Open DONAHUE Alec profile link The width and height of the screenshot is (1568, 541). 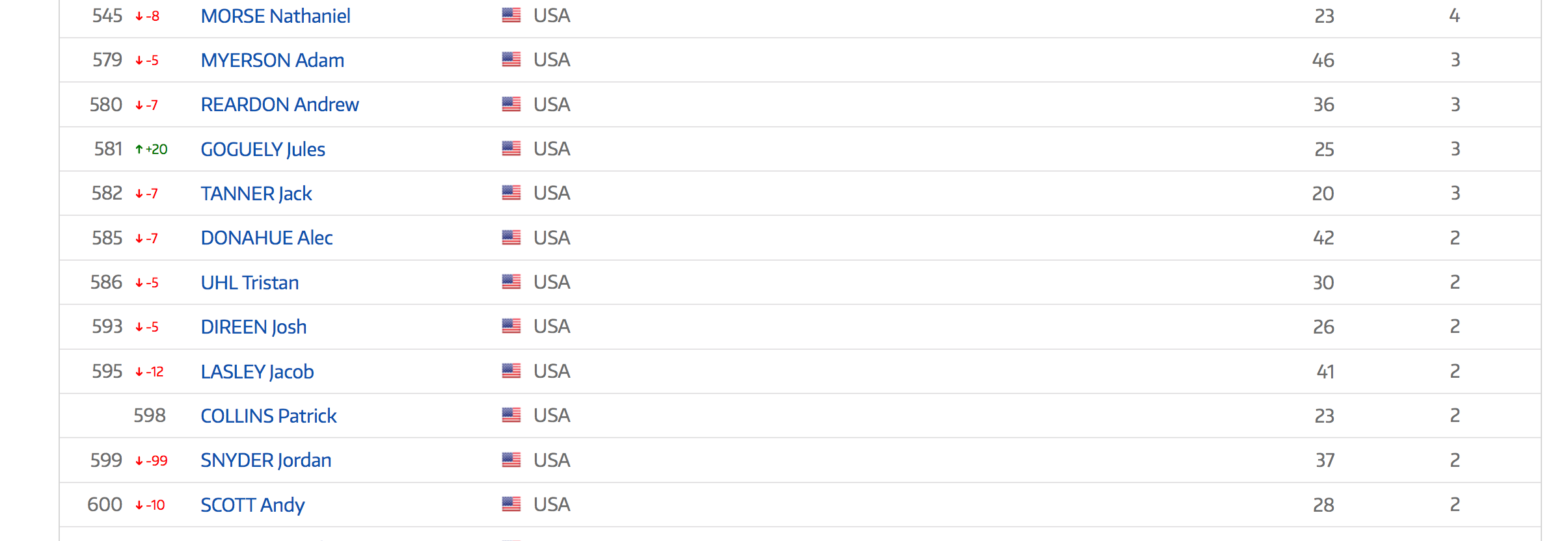click(x=267, y=237)
